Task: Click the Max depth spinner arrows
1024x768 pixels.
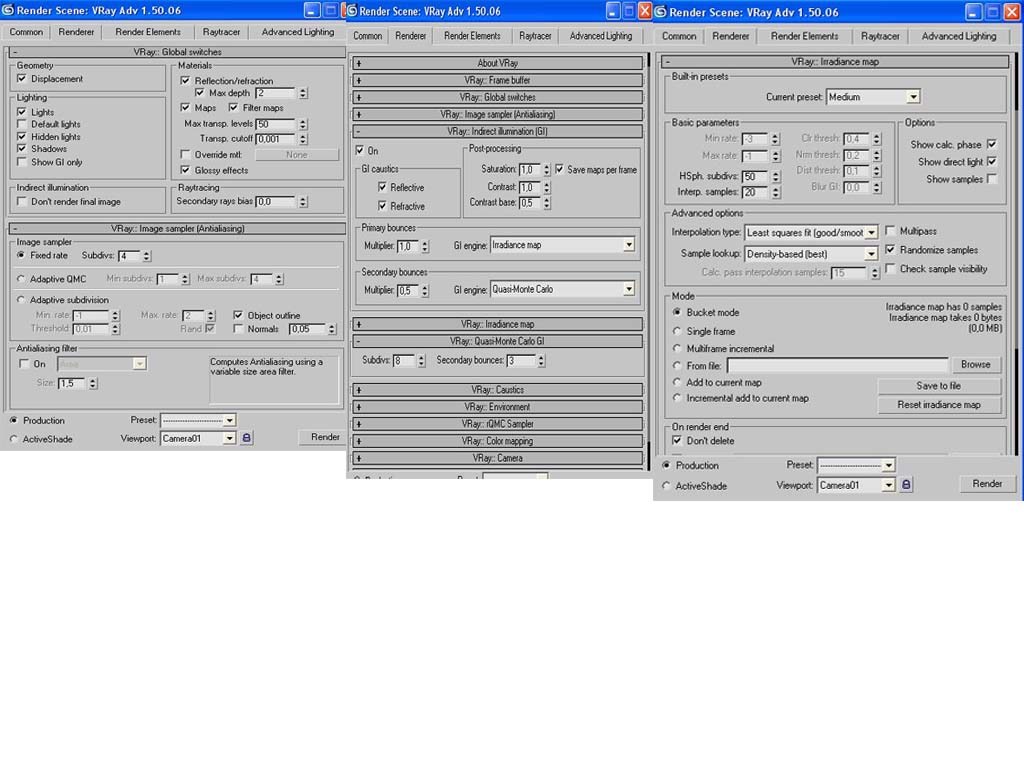Action: 303,93
